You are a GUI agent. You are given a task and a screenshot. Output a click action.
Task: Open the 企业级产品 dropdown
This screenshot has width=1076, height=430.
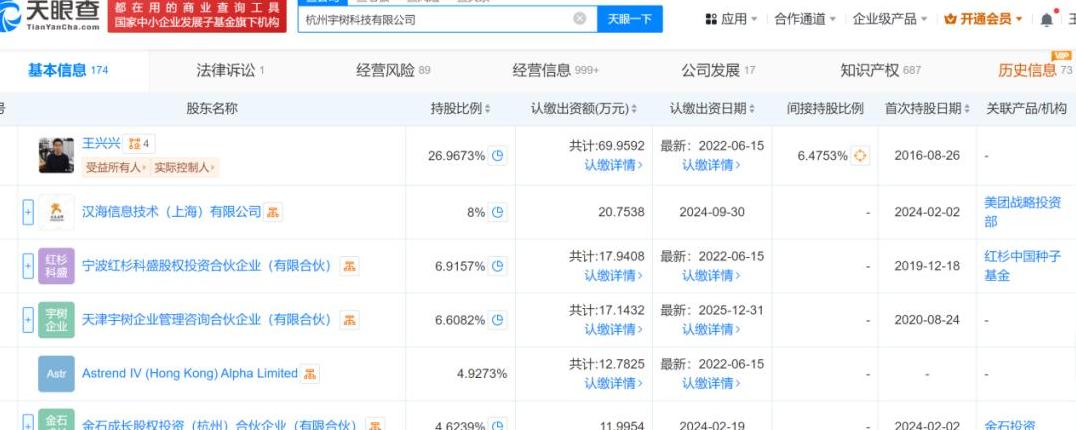[x=890, y=19]
